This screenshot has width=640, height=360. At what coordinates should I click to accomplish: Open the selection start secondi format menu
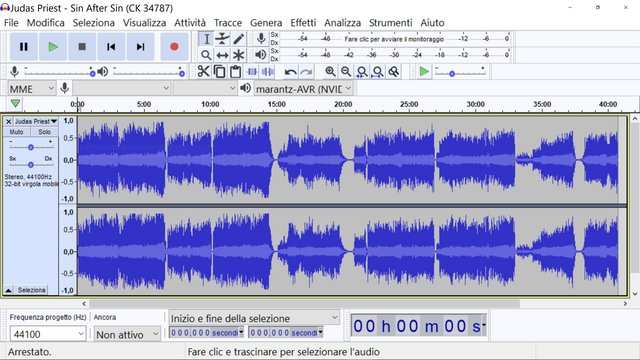pyautogui.click(x=241, y=333)
